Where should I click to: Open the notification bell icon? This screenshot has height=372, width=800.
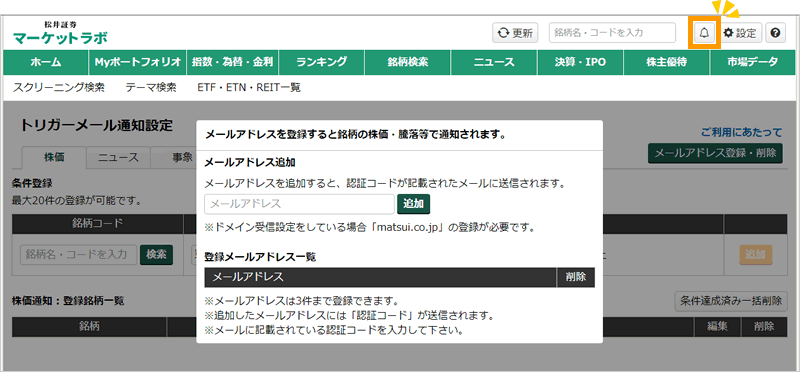[x=704, y=33]
